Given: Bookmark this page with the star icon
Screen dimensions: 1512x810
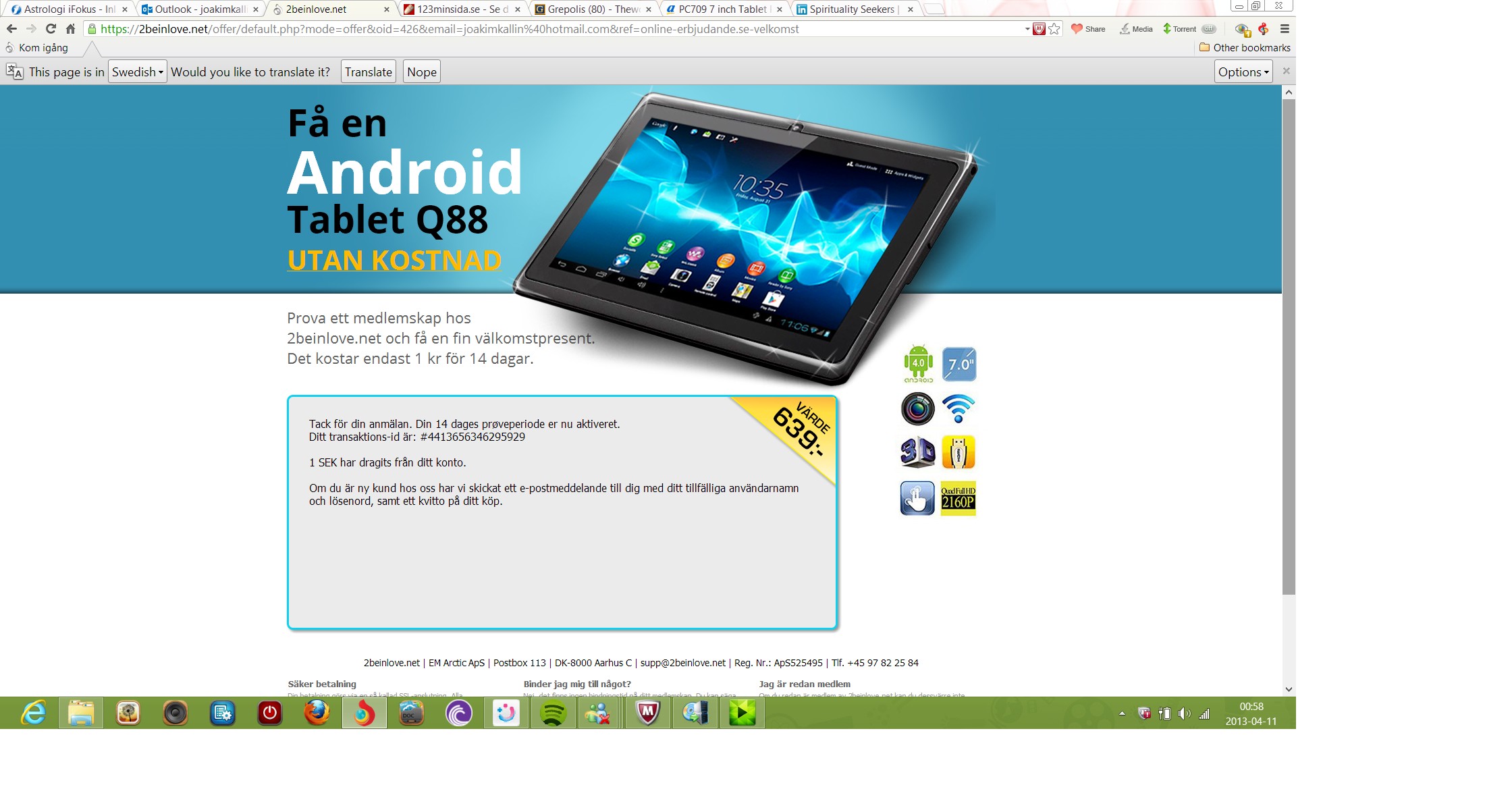Looking at the screenshot, I should coord(1054,29).
